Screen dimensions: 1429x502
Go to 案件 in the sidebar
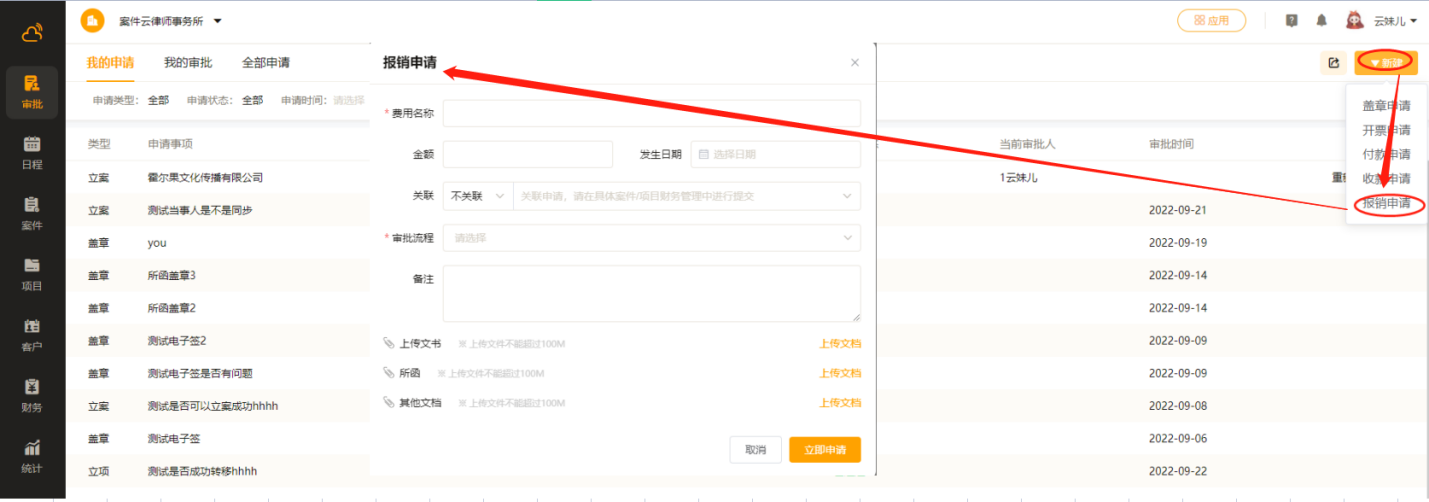(x=32, y=213)
